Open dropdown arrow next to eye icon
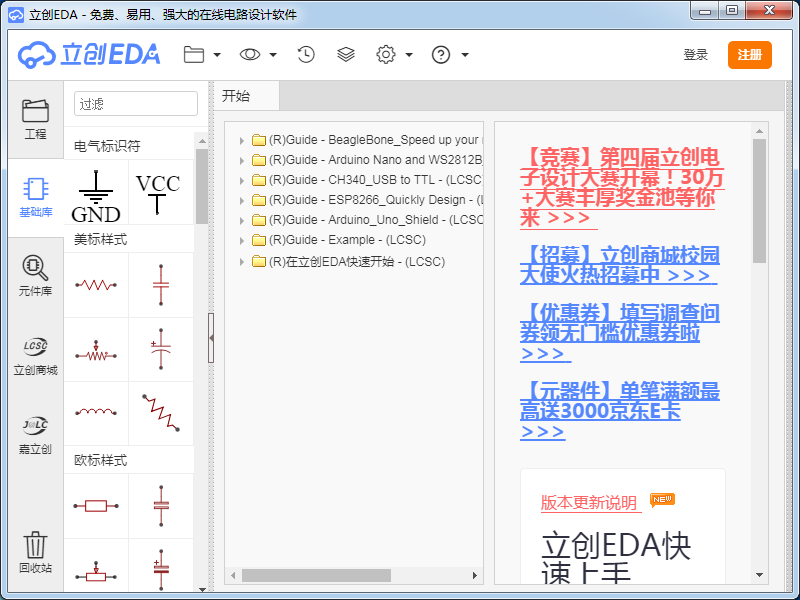800x600 pixels. tap(273, 55)
